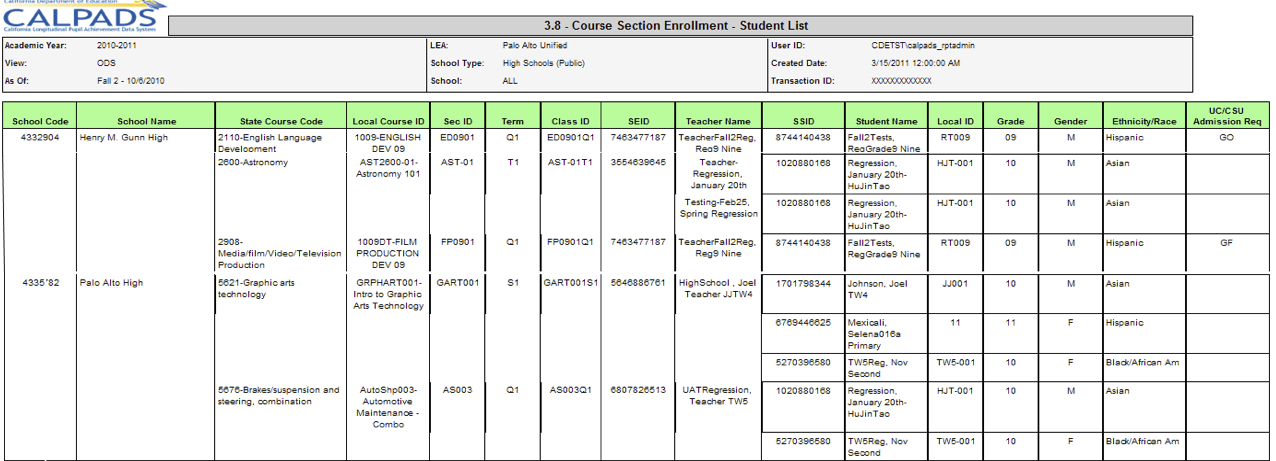
Task: Select the UATRegression, Teacher TW5 cell
Action: pyautogui.click(x=714, y=396)
